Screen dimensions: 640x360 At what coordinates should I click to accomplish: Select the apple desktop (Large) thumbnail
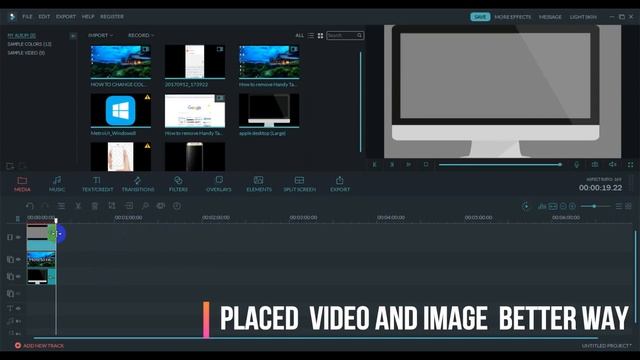point(269,111)
